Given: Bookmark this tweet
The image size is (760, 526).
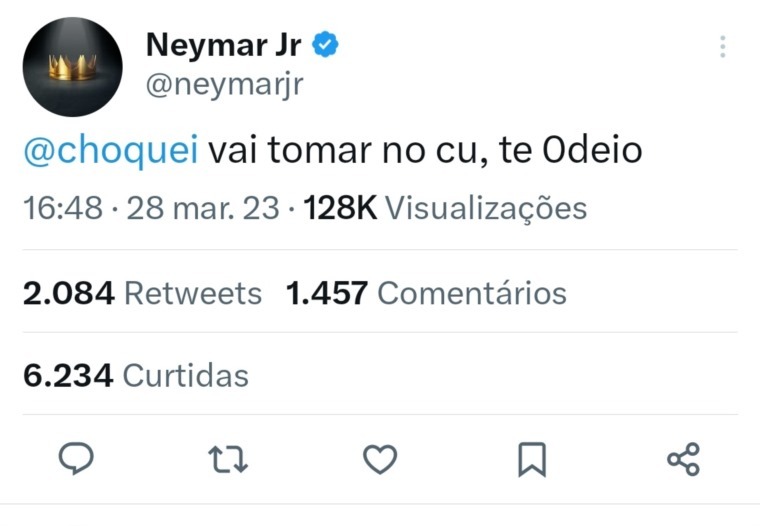Looking at the screenshot, I should pos(532,459).
